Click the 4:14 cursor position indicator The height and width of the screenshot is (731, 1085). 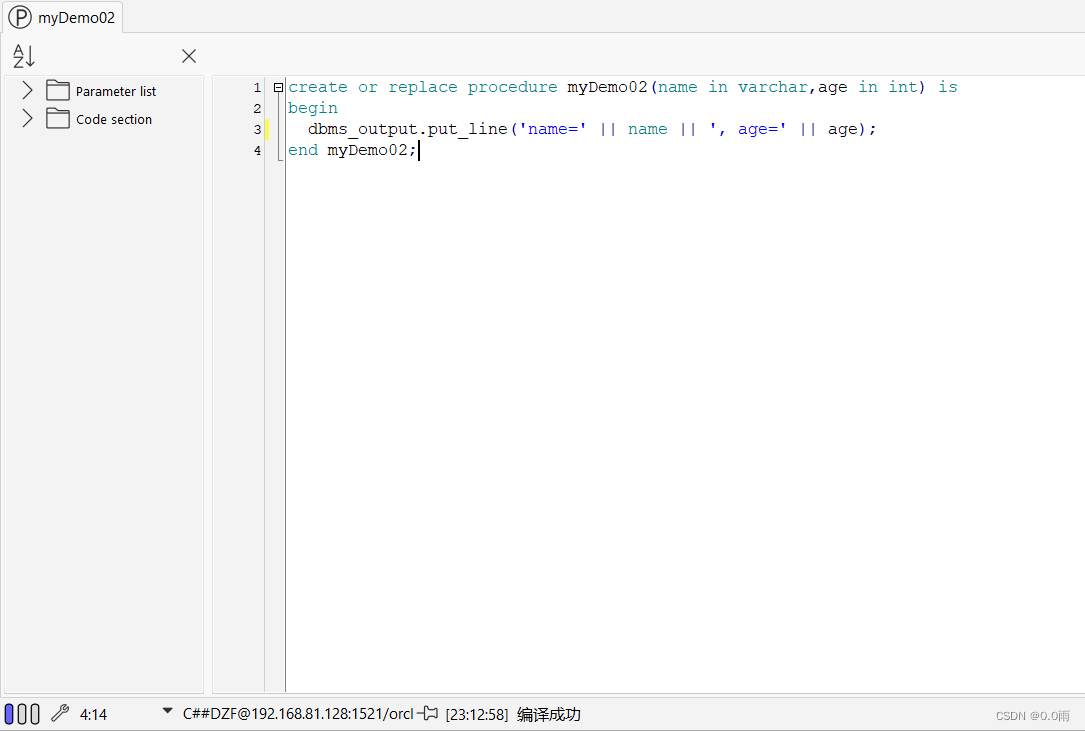(92, 713)
